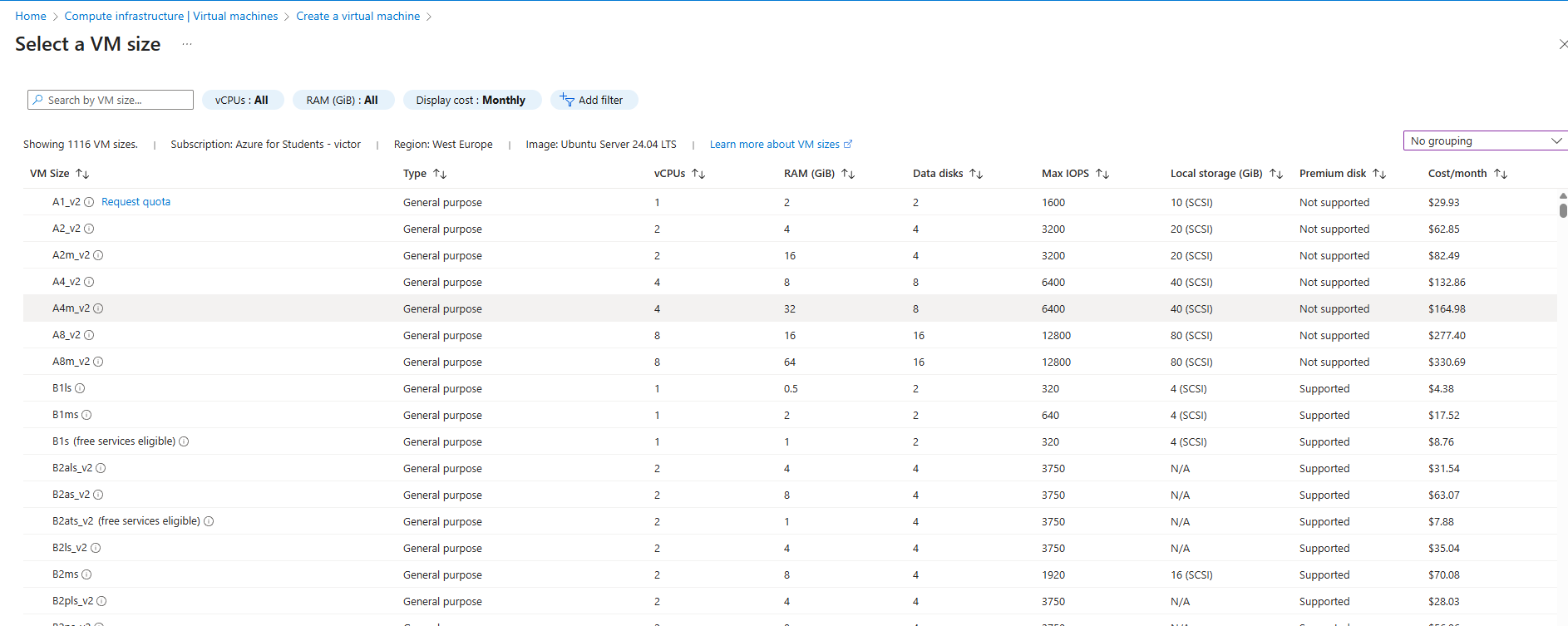This screenshot has height=626, width=1568.
Task: Open the vCPUs filter pill
Action: pyautogui.click(x=242, y=100)
